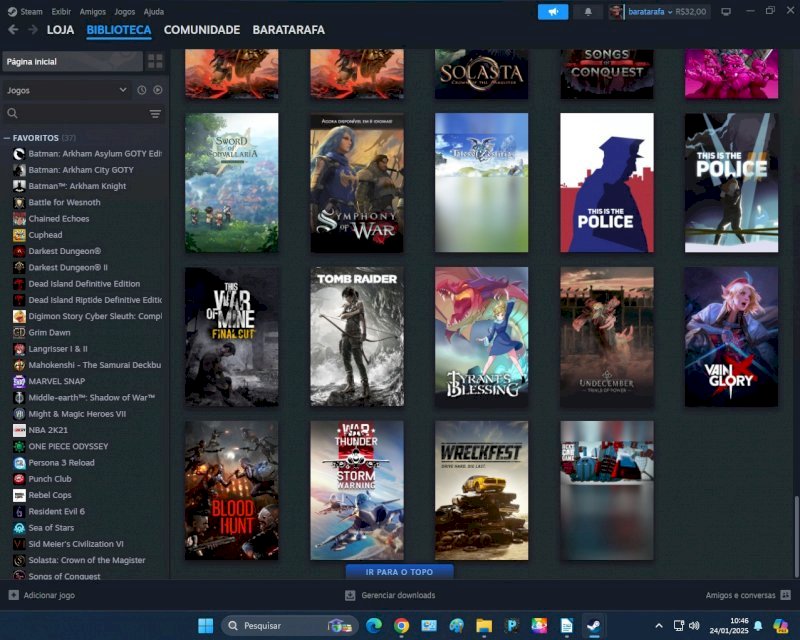This screenshot has height=640, width=800.
Task: Show hidden system tray icons chevron
Action: pyautogui.click(x=659, y=625)
